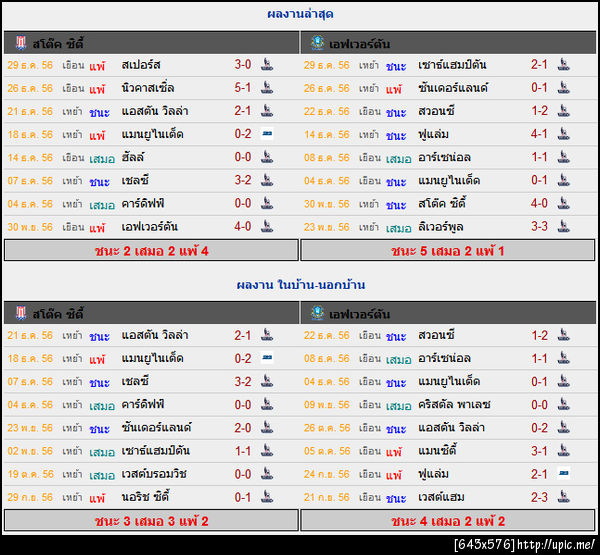This screenshot has height=555, width=600.
Task: Click score 2-3 in the เวสต์แฮม row
Action: (x=539, y=497)
